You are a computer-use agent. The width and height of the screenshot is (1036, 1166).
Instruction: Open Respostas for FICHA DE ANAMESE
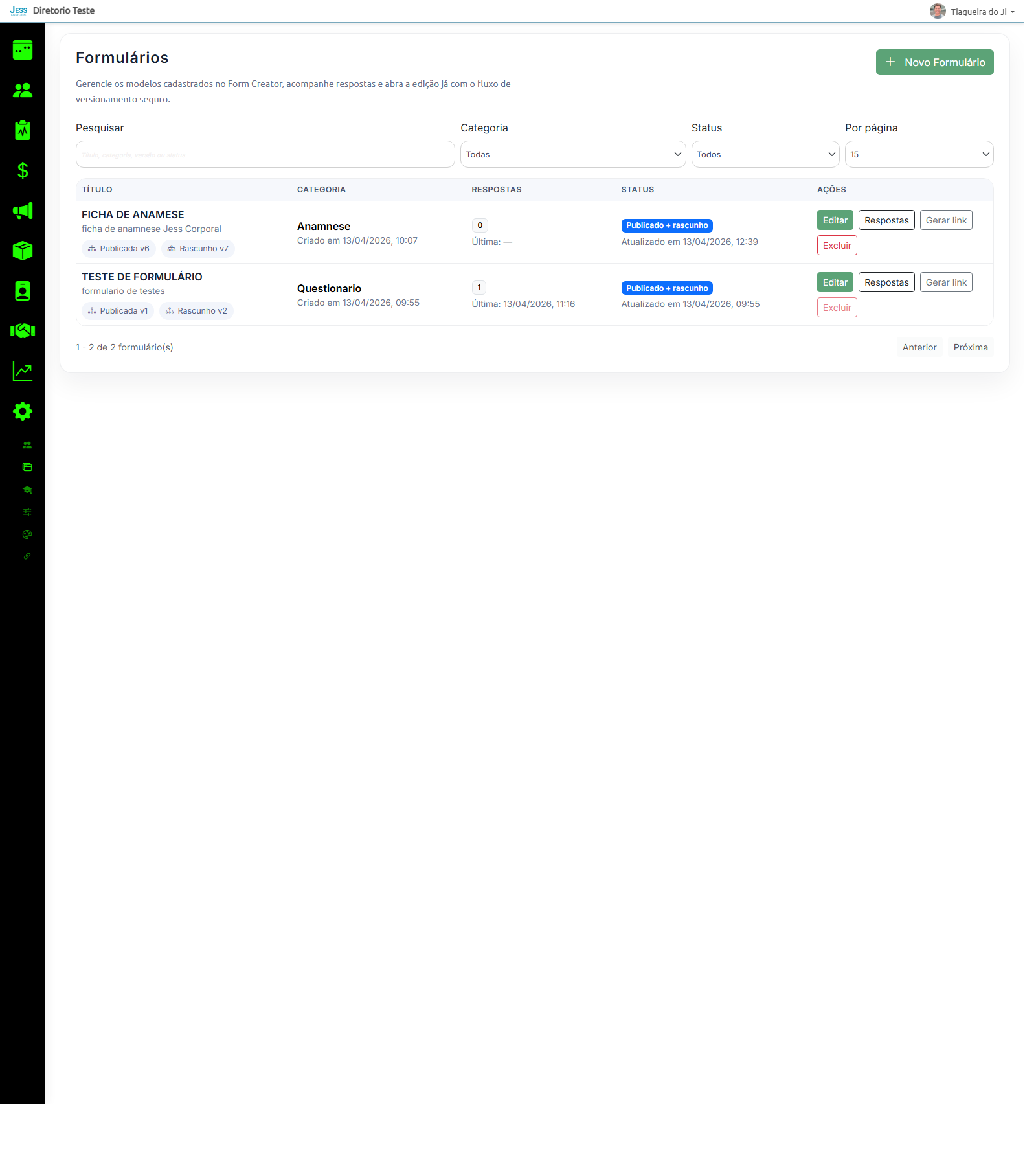click(886, 220)
